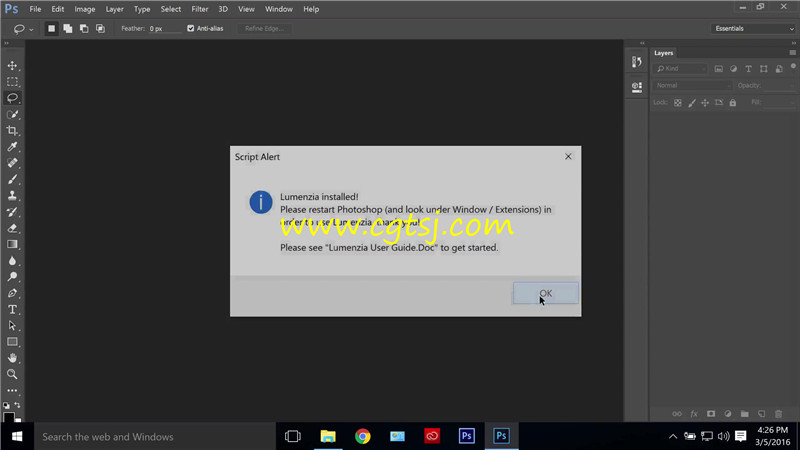The image size is (800, 450).
Task: Select the Crop tool
Action: [12, 131]
